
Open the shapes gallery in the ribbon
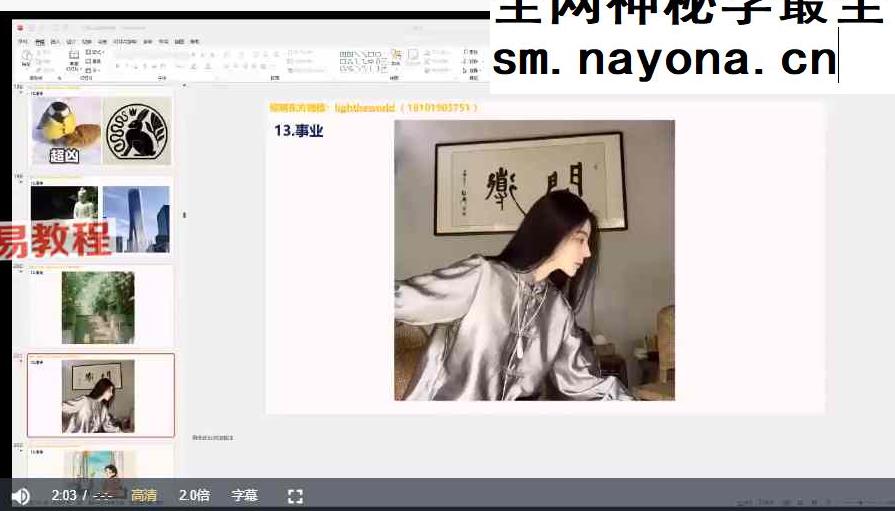coord(363,62)
